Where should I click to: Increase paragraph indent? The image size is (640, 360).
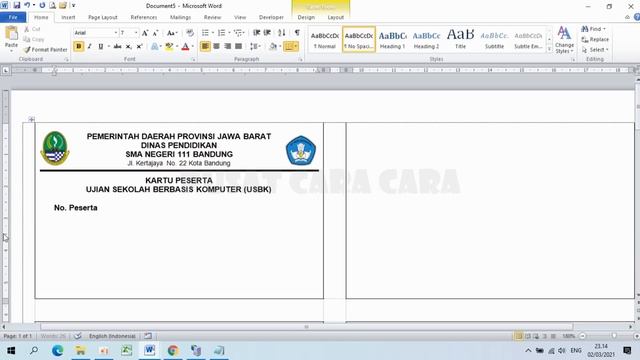(x=267, y=33)
